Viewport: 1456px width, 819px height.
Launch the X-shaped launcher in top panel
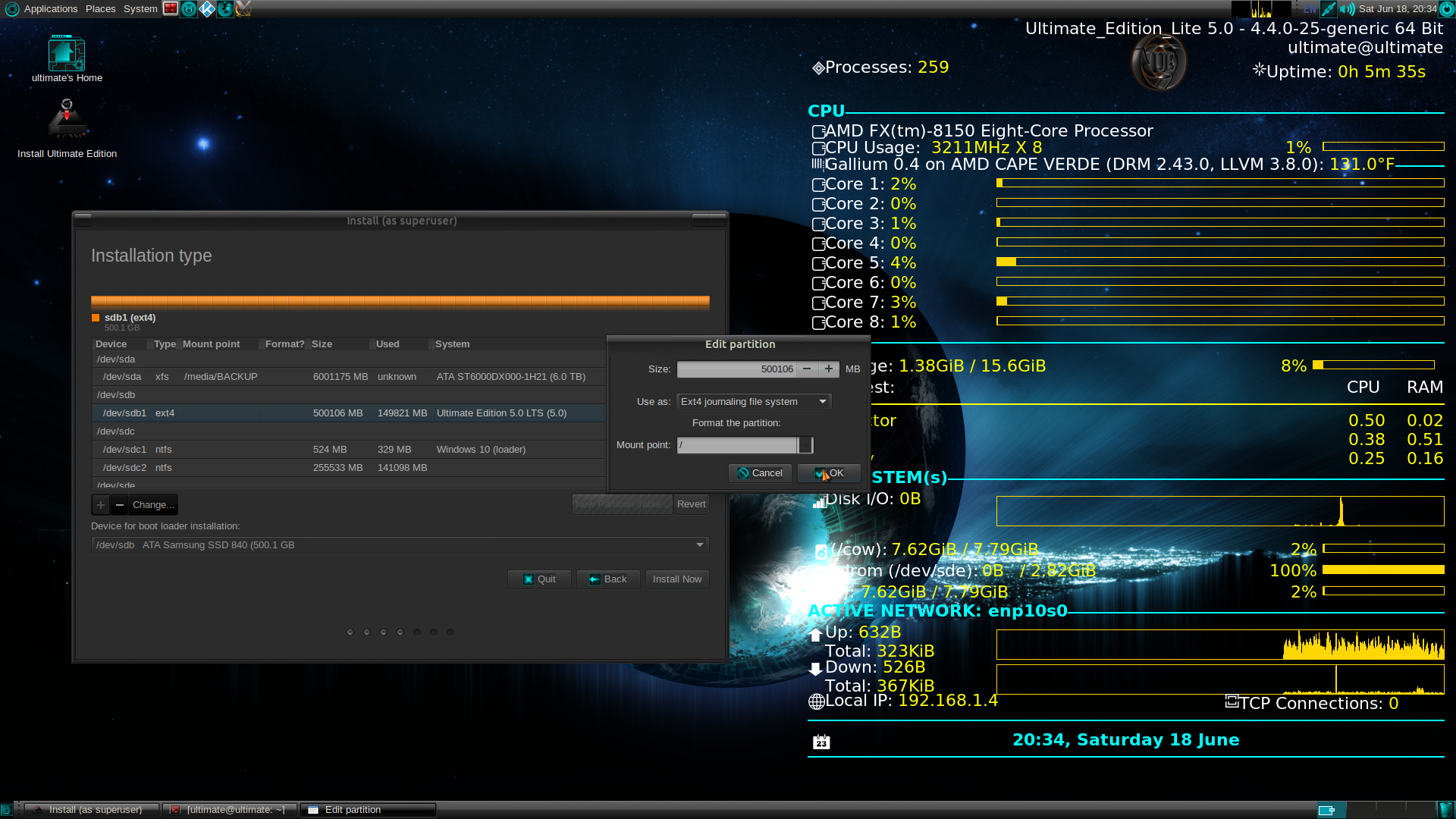[243, 9]
